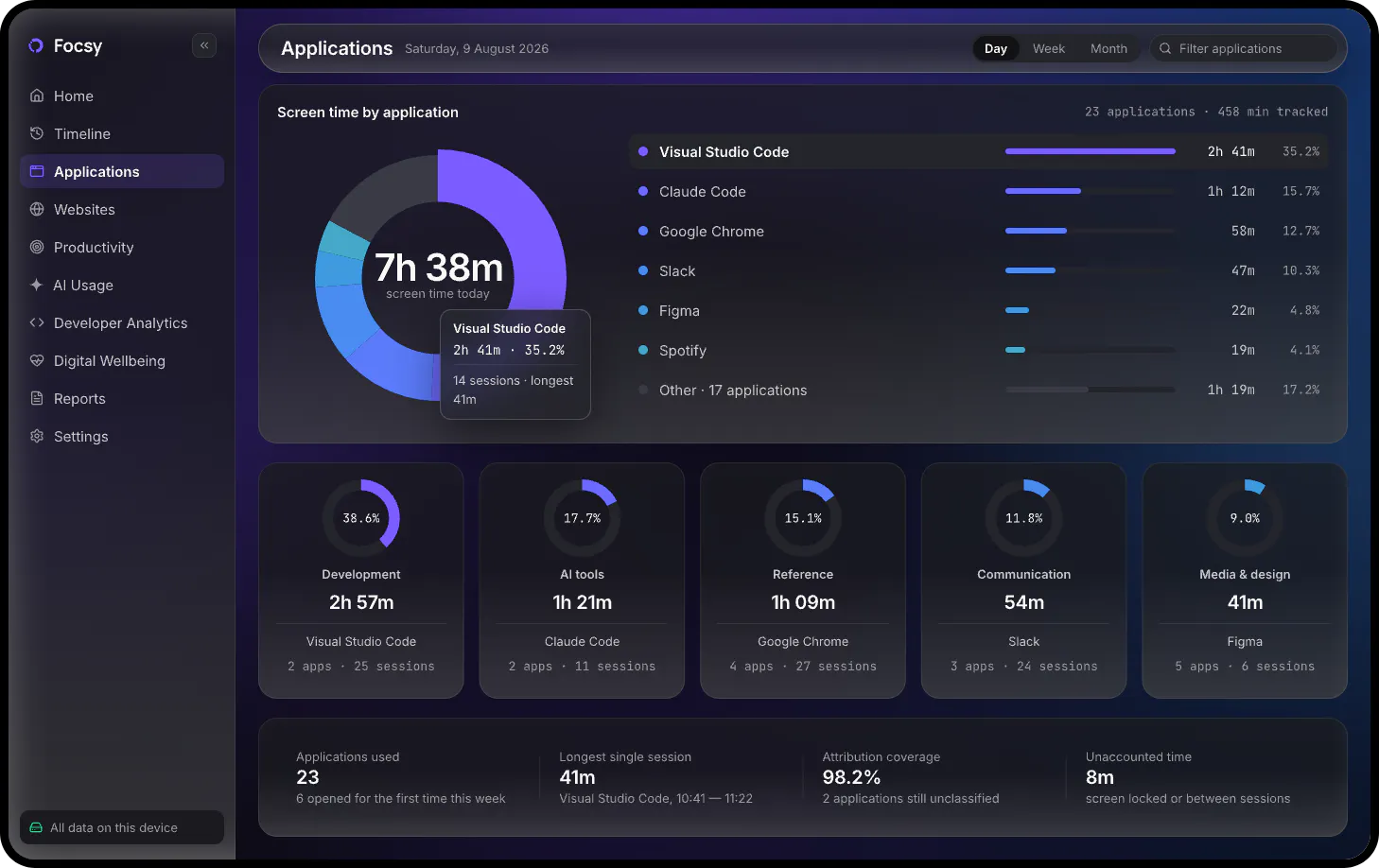
Task: Collapse the sidebar with the chevron button
Action: [x=204, y=45]
